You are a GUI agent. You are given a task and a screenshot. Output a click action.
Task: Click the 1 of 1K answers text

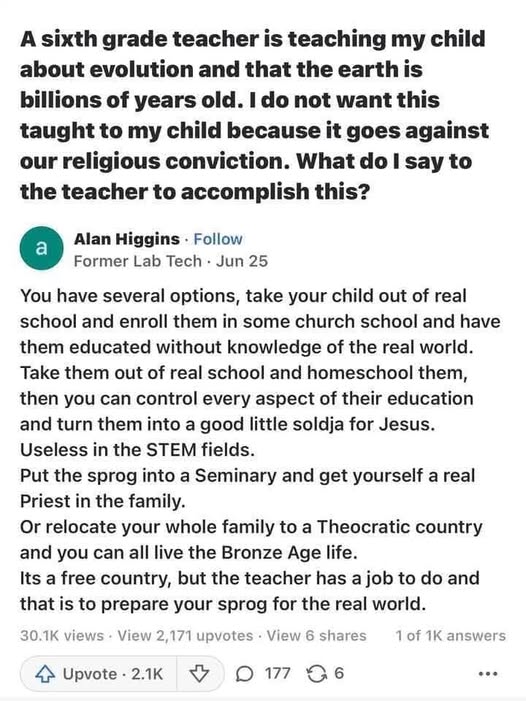coord(450,635)
